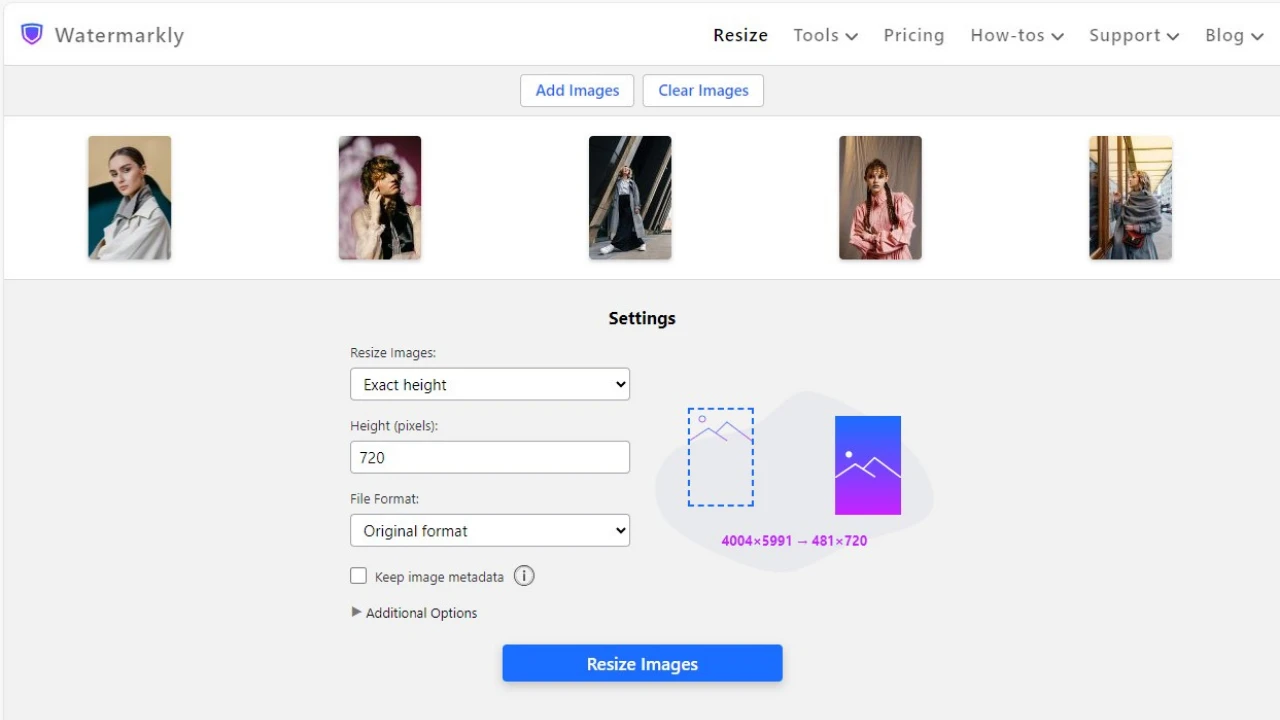1280x720 pixels.
Task: Click the Height (pixels) input field
Action: coord(490,457)
